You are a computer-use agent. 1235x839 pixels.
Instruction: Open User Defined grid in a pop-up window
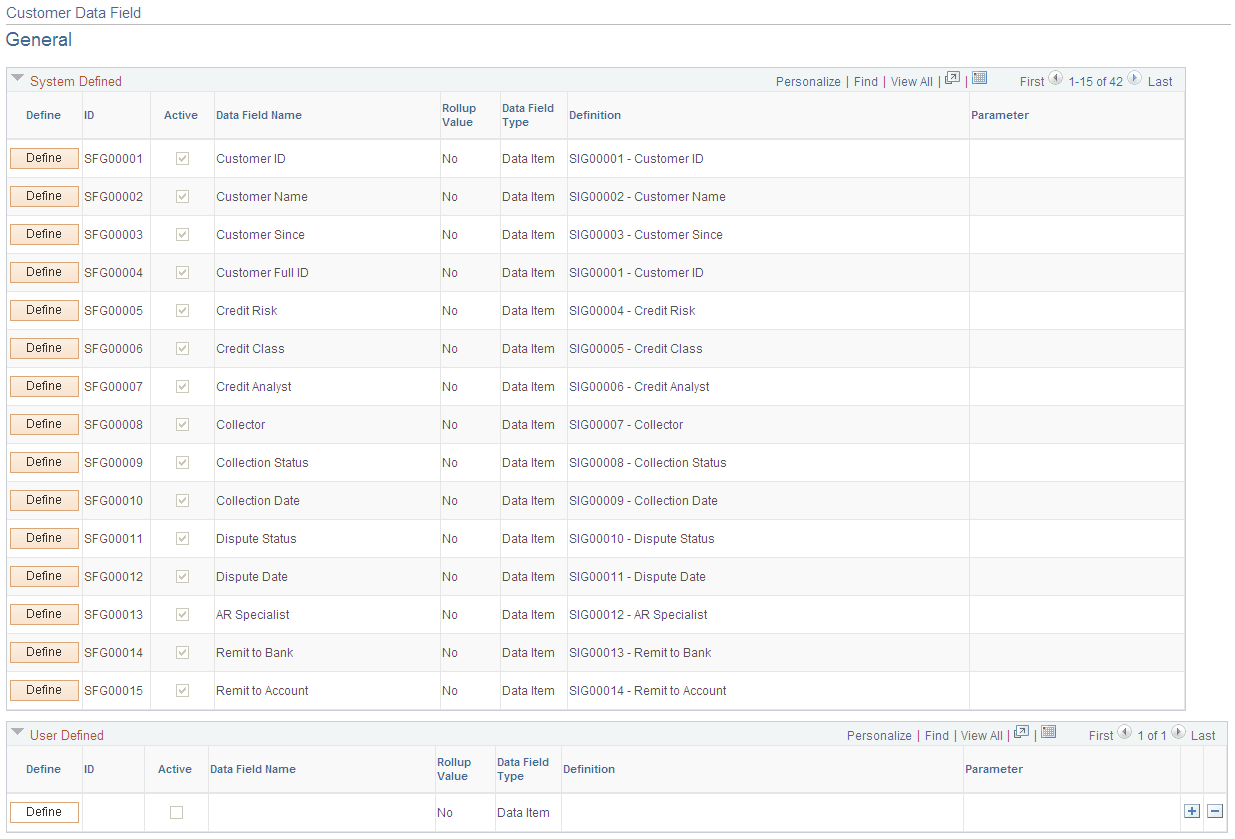coord(1021,731)
